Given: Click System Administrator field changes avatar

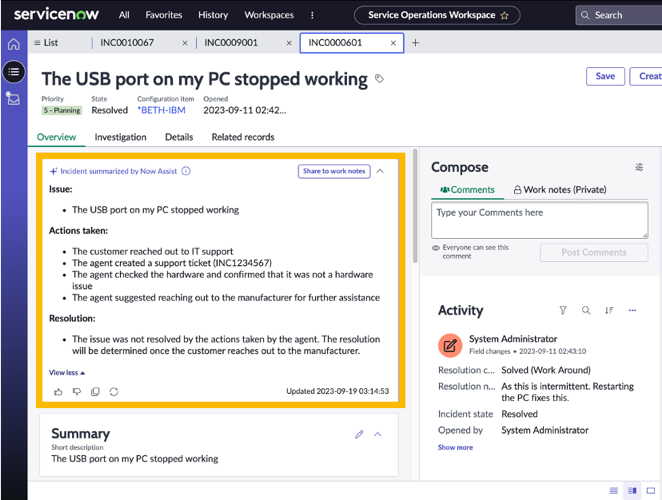Looking at the screenshot, I should pyautogui.click(x=450, y=345).
